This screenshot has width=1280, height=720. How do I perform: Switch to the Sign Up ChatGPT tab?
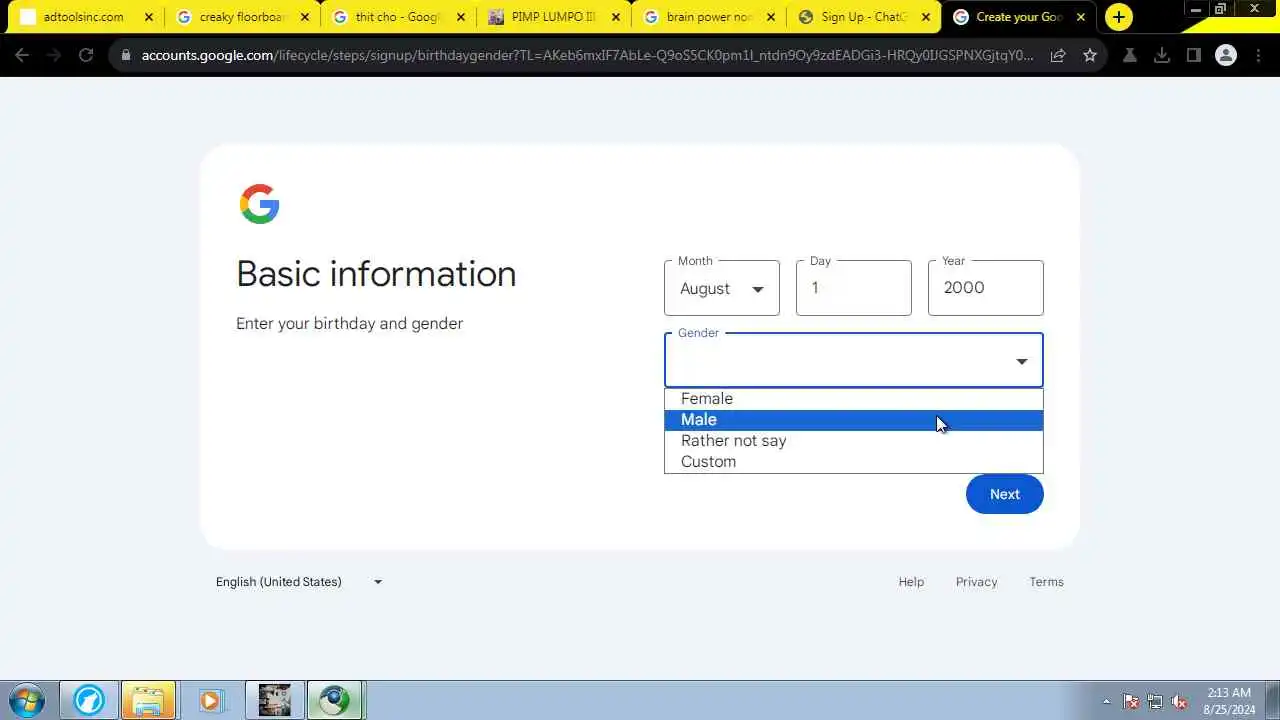point(864,17)
